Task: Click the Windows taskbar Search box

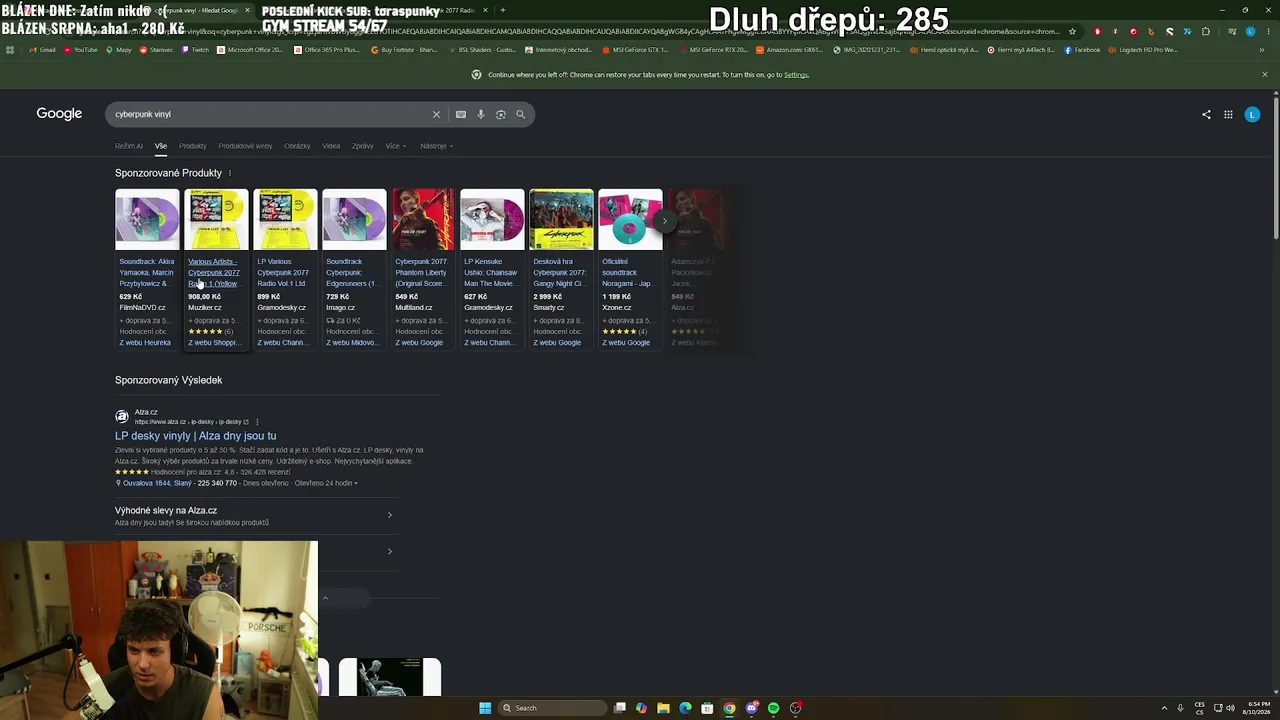Action: 553,708
